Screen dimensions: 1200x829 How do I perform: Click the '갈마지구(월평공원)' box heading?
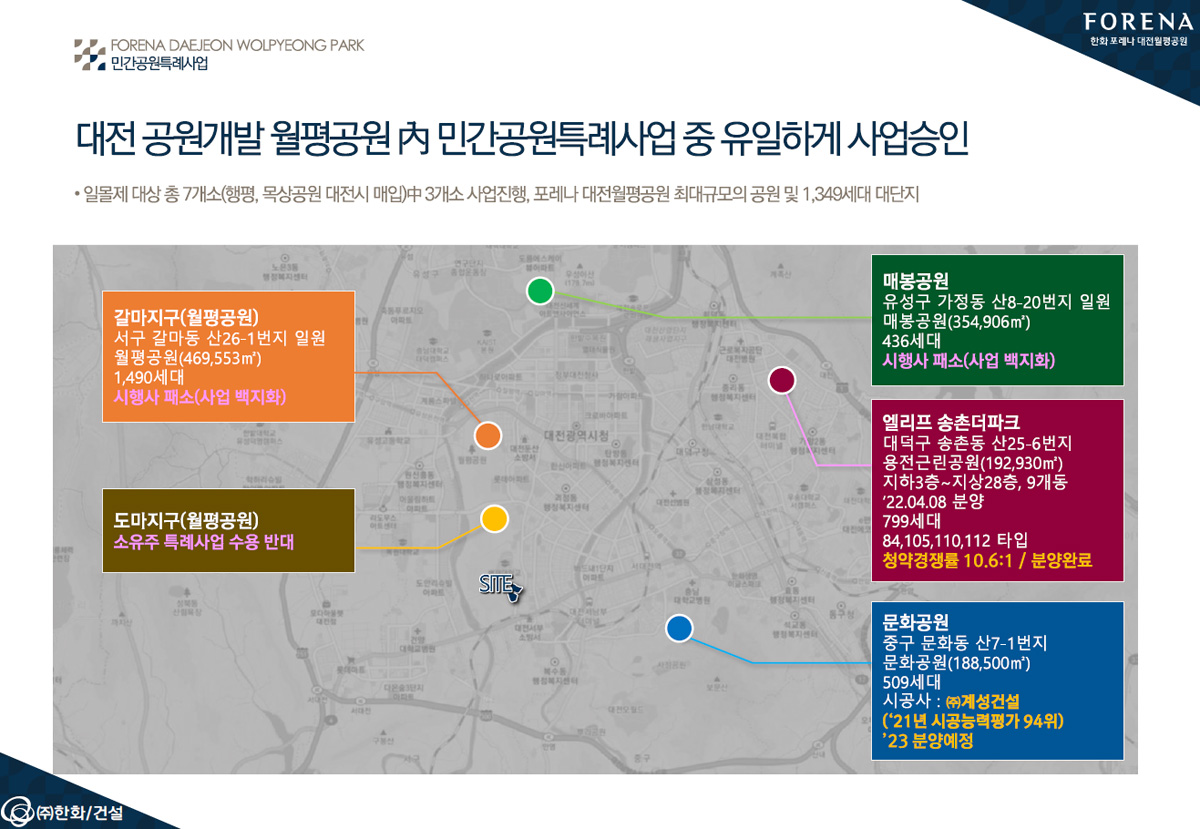(x=187, y=318)
